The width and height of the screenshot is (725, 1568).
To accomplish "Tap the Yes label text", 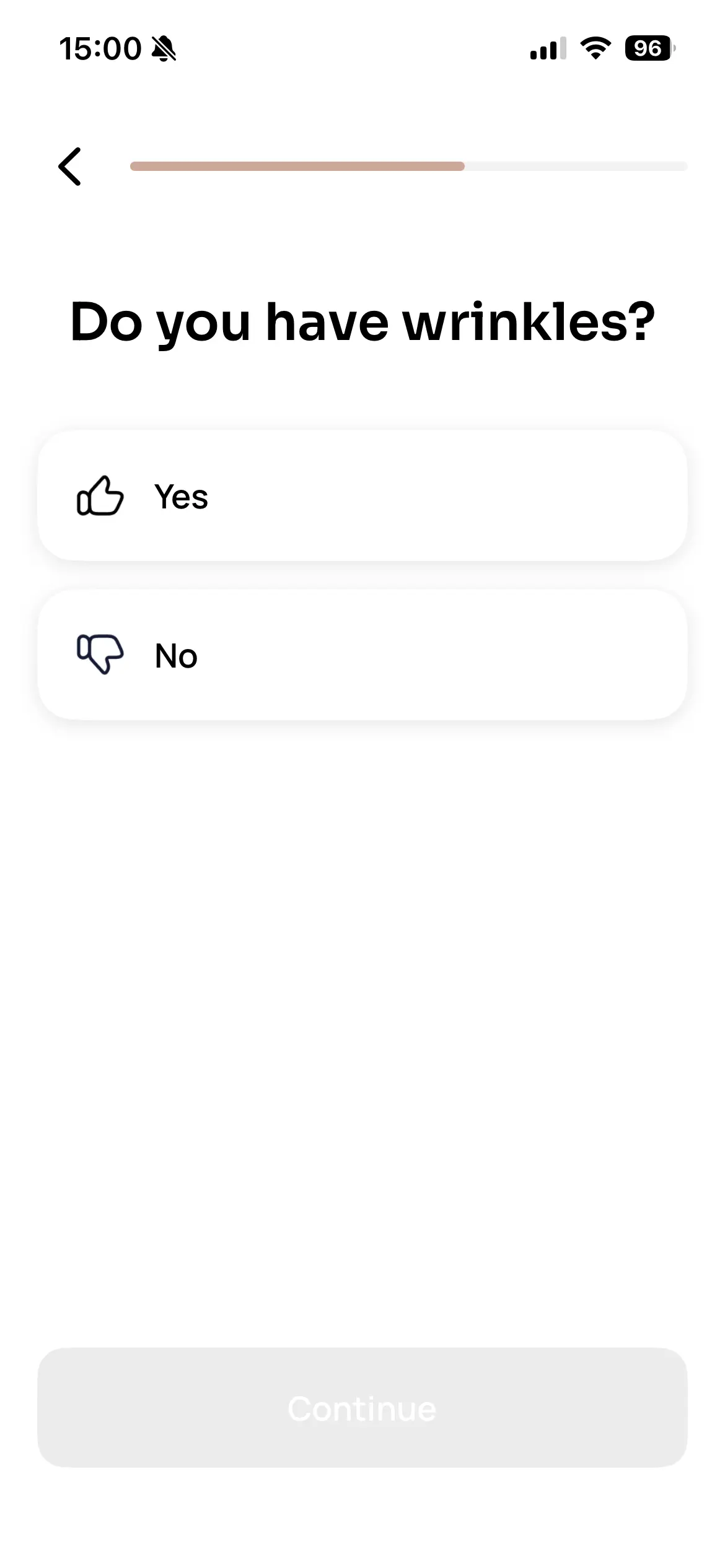I will pos(181,497).
